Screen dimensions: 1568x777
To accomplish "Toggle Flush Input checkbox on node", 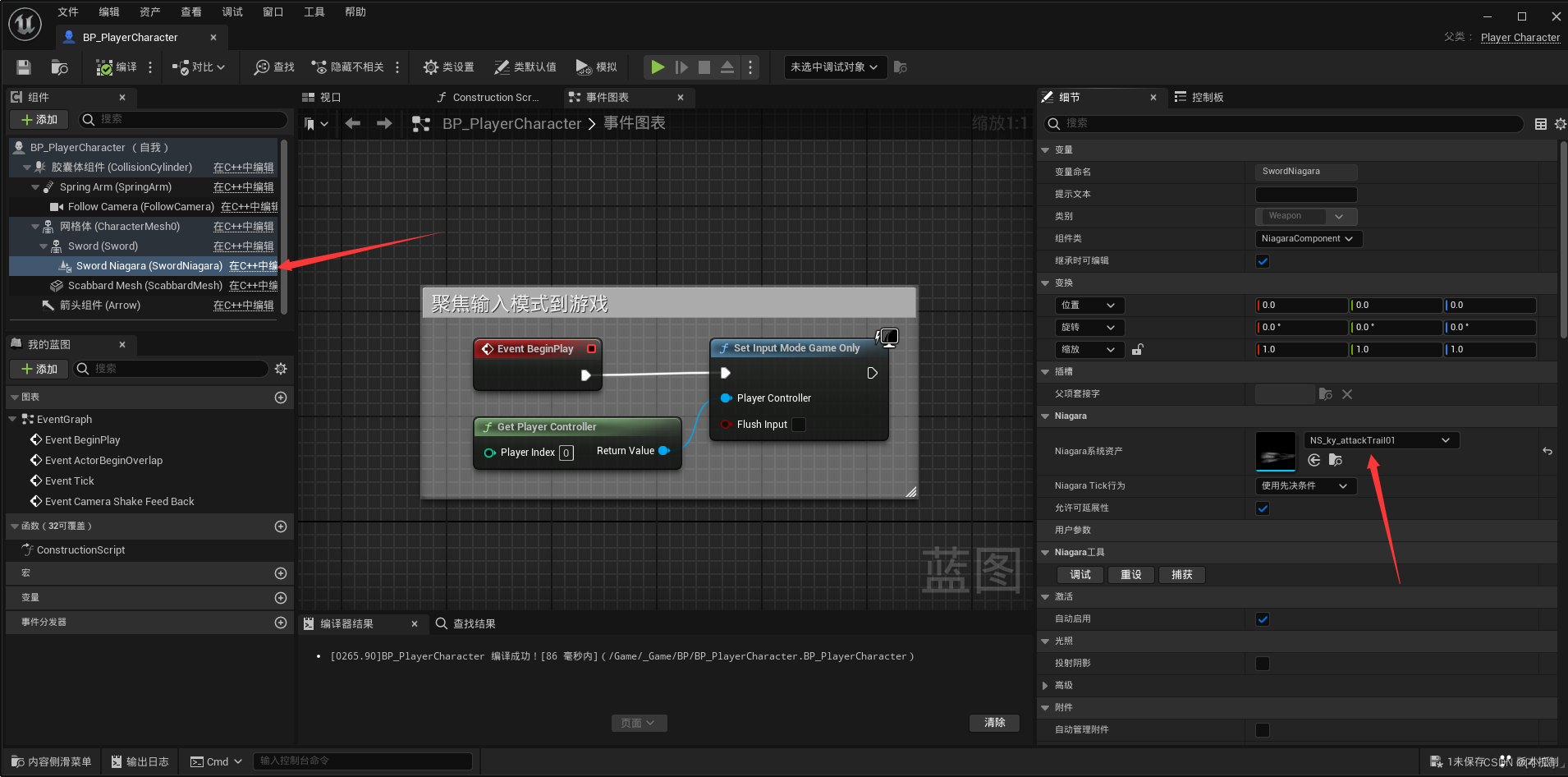I will [x=799, y=425].
